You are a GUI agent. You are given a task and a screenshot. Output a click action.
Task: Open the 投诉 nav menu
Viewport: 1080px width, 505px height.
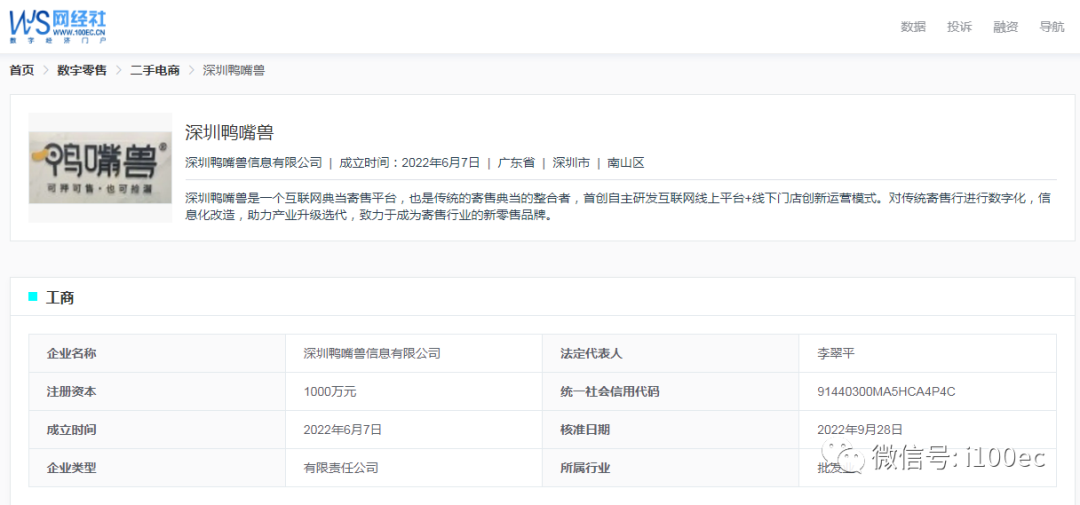[959, 27]
